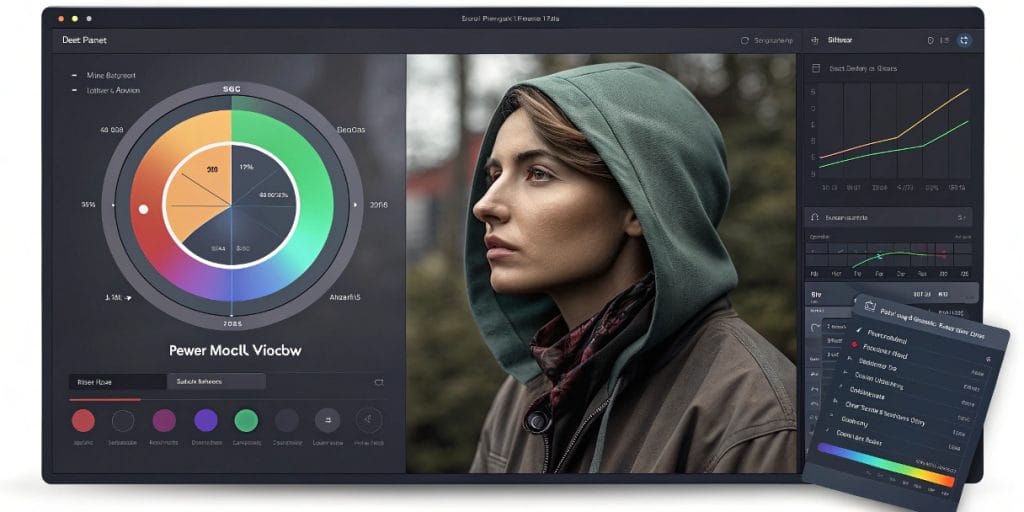This screenshot has height=512, width=1024.
Task: Click the blue sync circle button
Action: tap(964, 40)
